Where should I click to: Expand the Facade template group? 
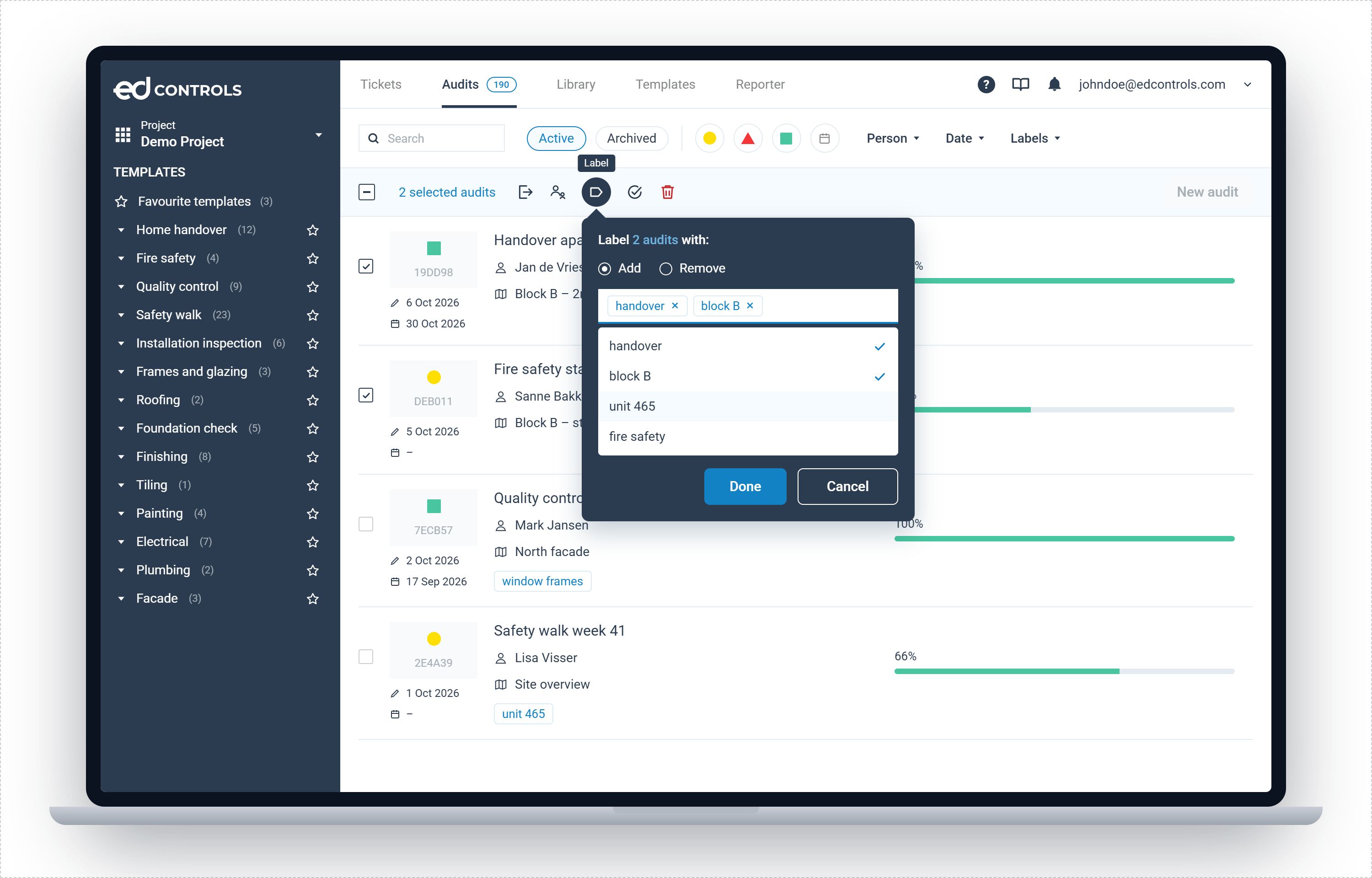click(121, 599)
